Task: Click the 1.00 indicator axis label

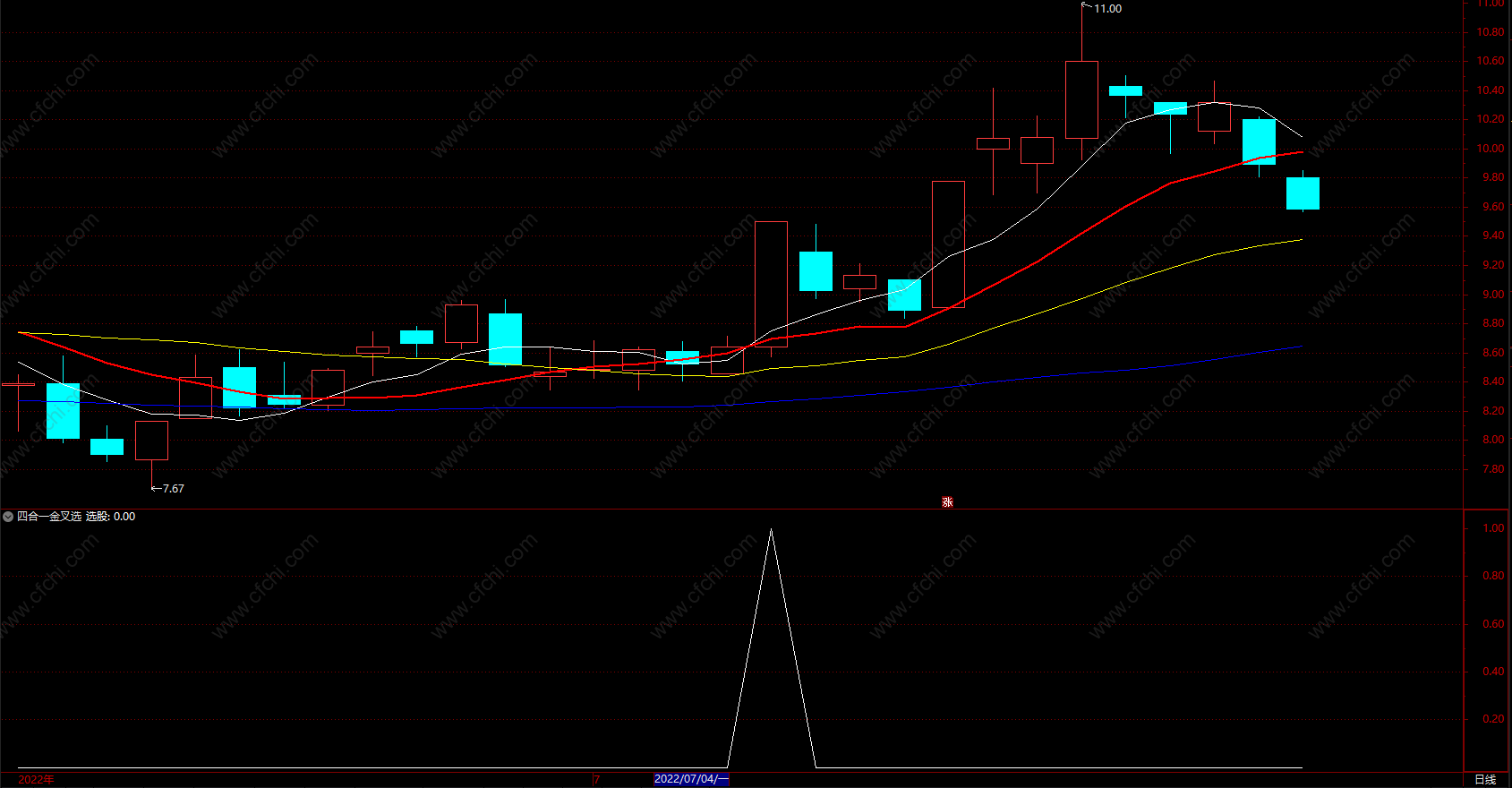Action: [x=1494, y=528]
